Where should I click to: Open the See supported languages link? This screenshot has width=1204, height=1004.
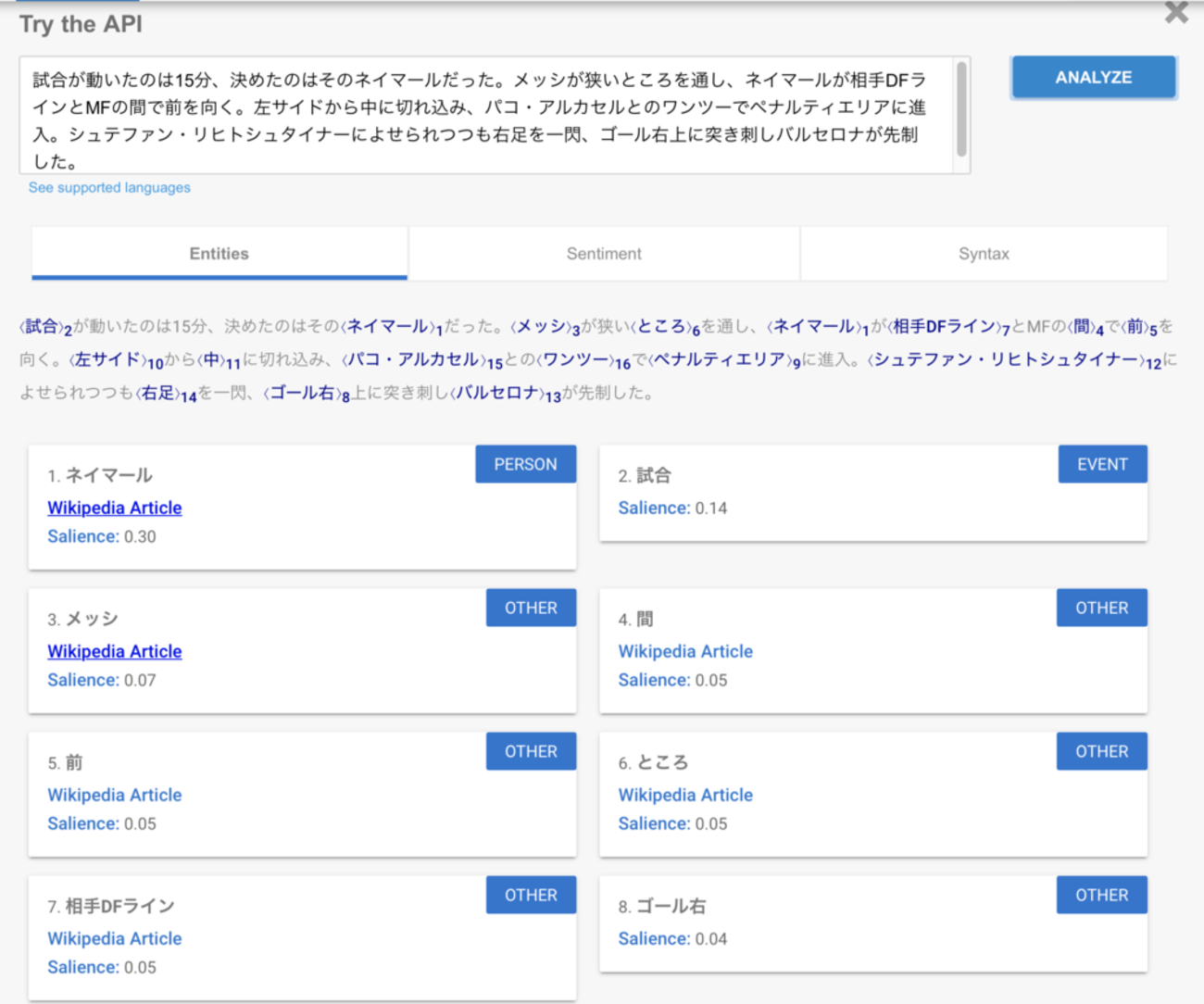pos(109,188)
